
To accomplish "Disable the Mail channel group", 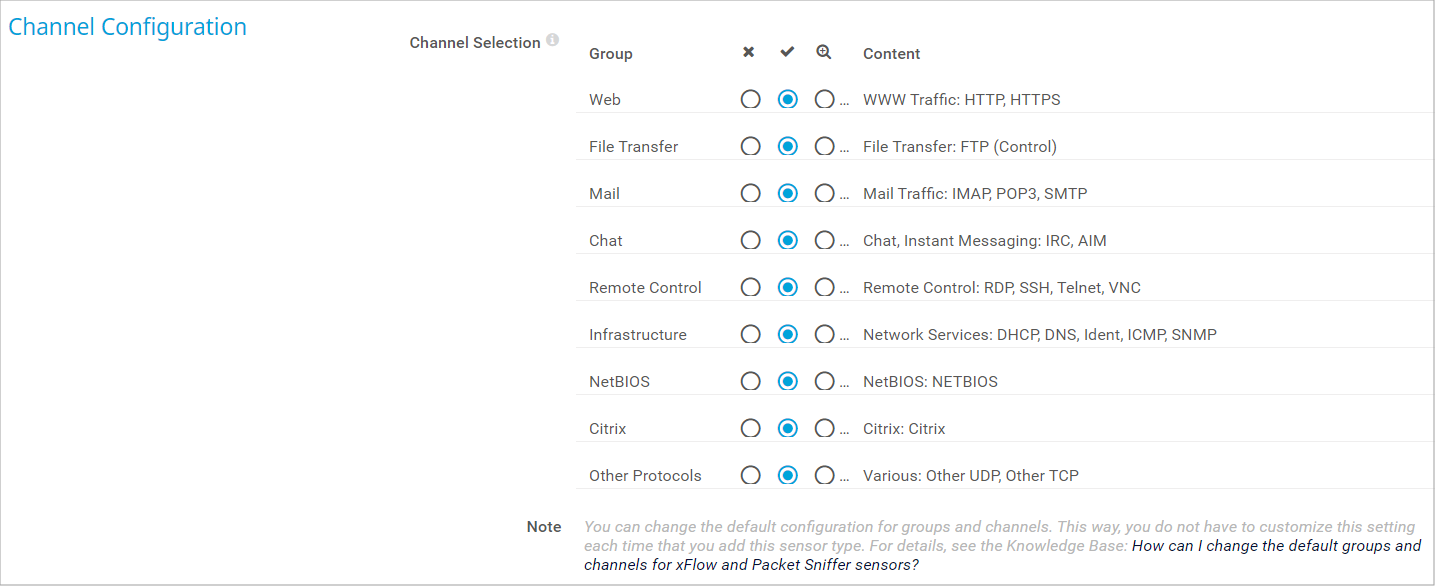I will click(750, 193).
